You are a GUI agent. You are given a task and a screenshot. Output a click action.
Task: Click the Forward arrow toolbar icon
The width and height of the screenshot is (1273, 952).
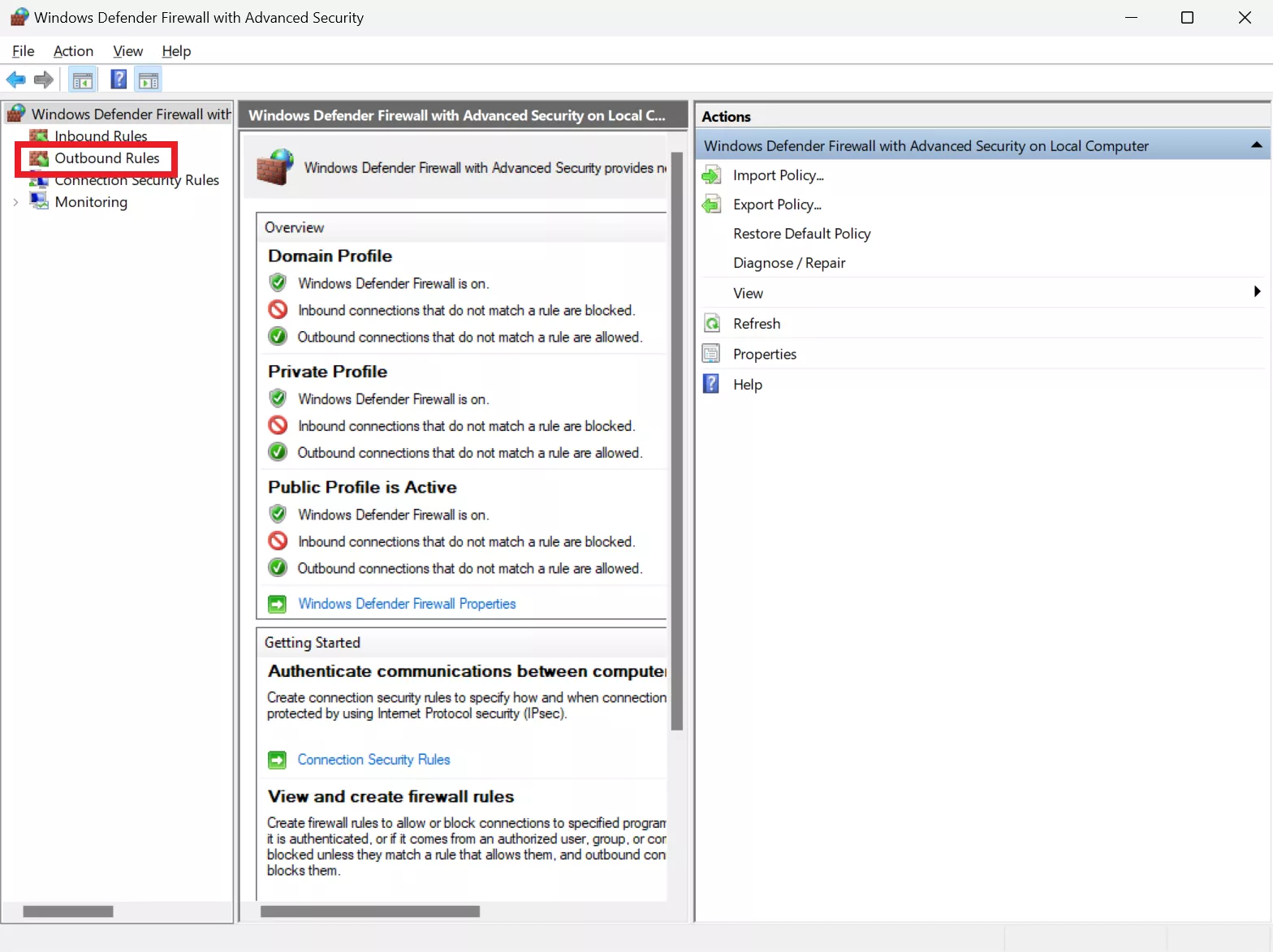(x=44, y=80)
